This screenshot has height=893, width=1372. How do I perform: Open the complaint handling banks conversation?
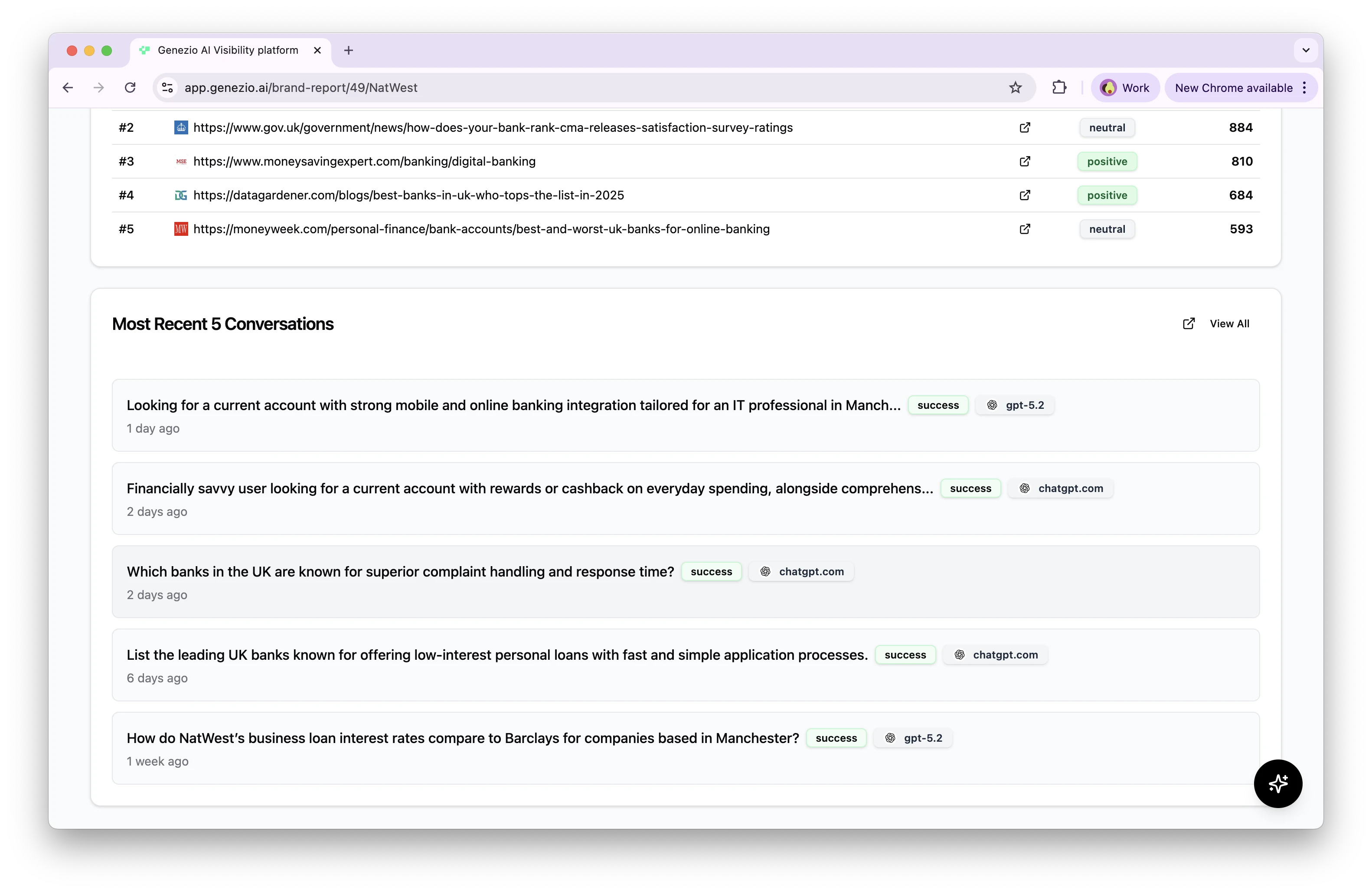(400, 571)
